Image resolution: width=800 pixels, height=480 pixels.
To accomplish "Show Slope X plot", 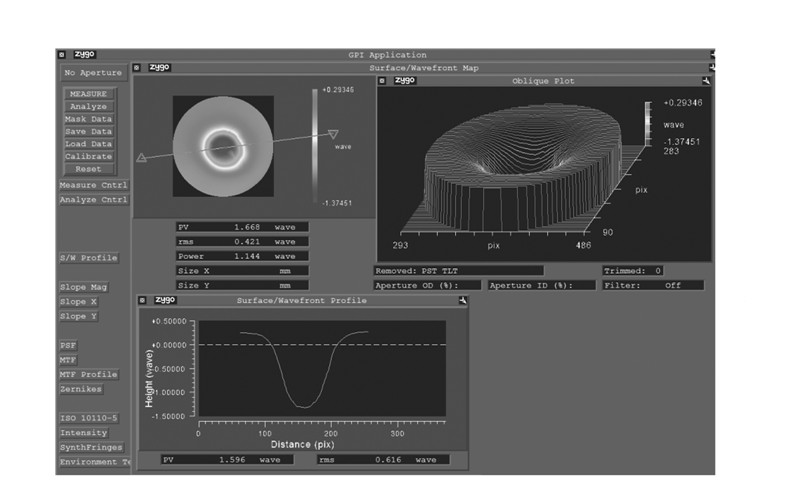I will 79,302.
